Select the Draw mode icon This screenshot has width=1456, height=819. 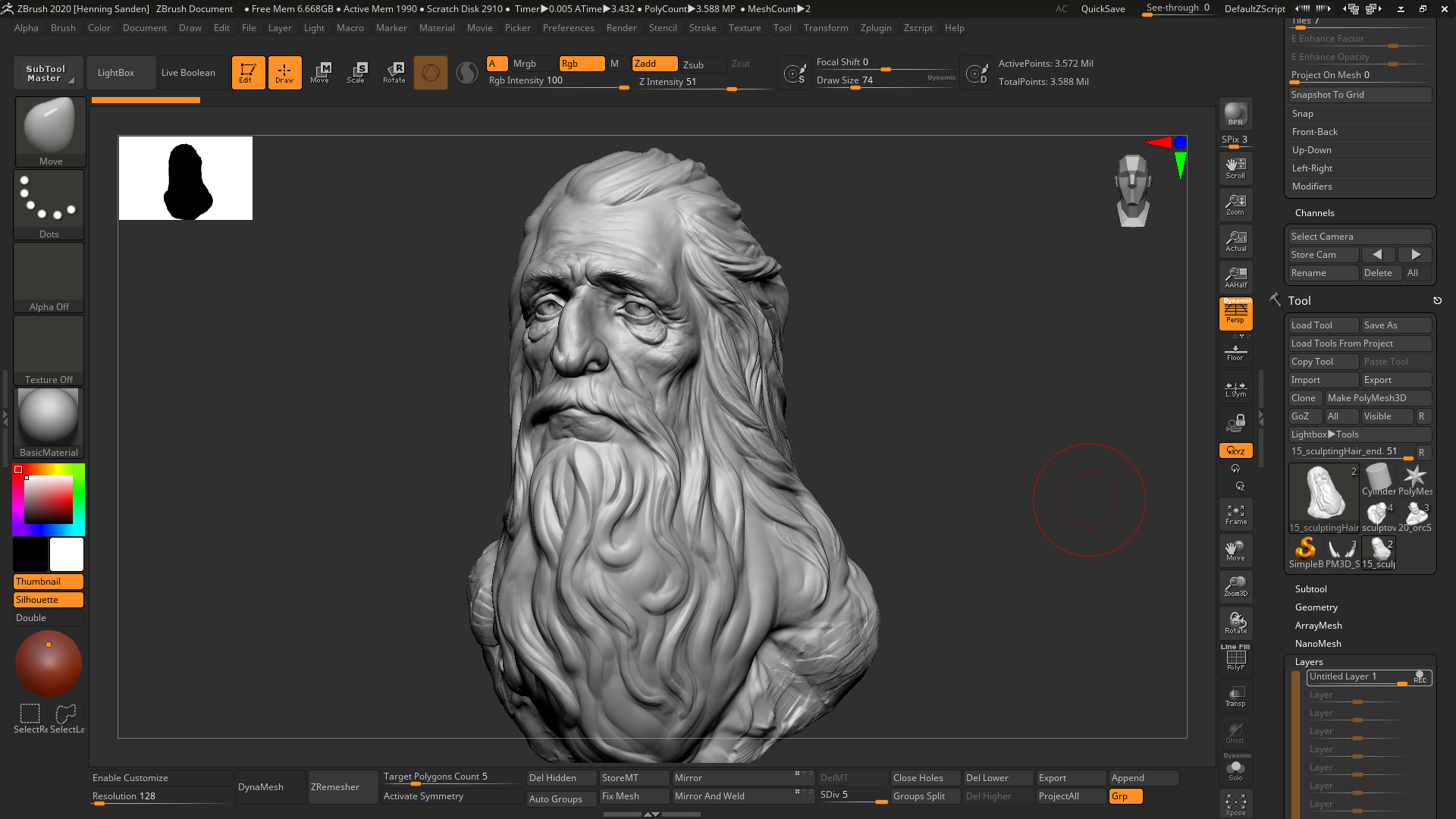tap(284, 73)
